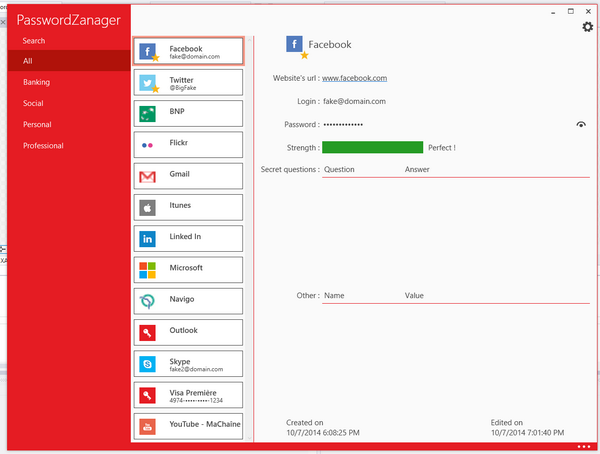The image size is (600, 454).
Task: Select the Itunes entry name
Action: 180,205
